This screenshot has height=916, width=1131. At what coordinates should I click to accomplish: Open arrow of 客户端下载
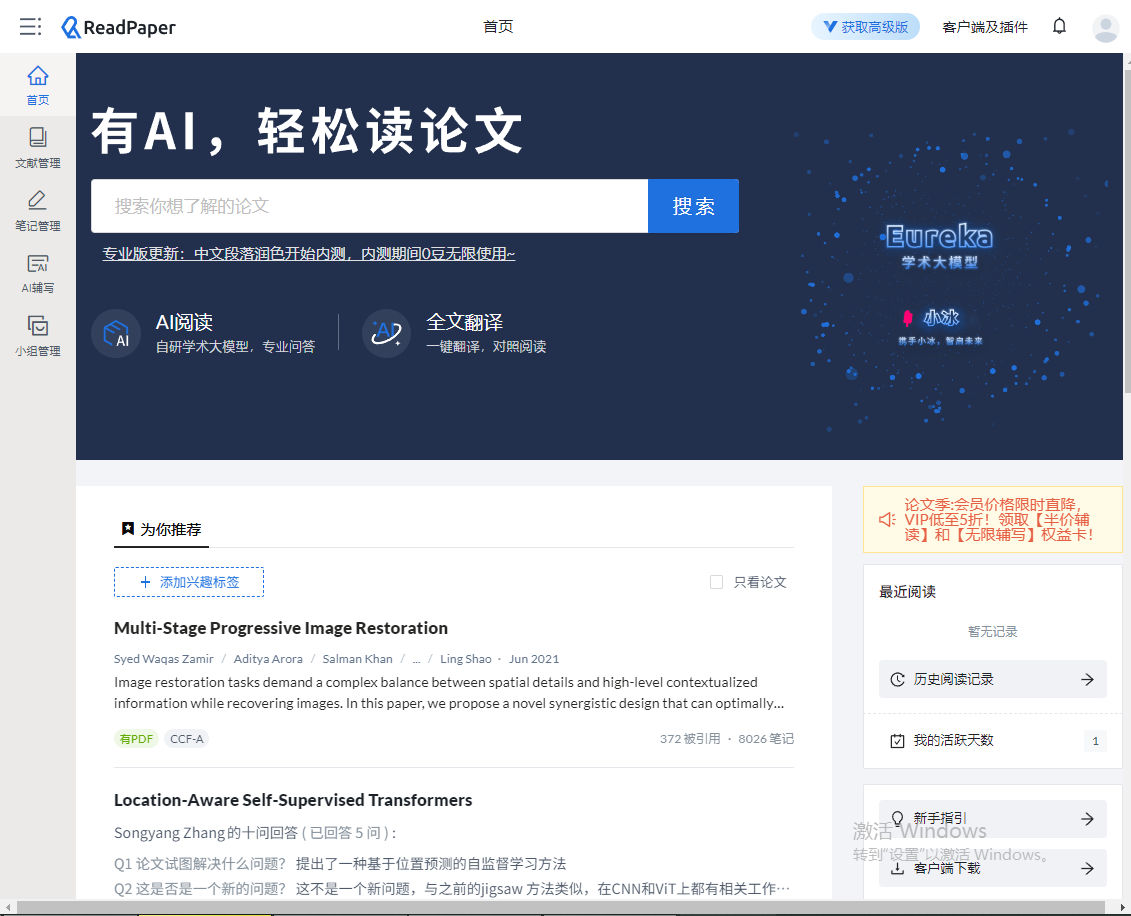coord(1087,868)
